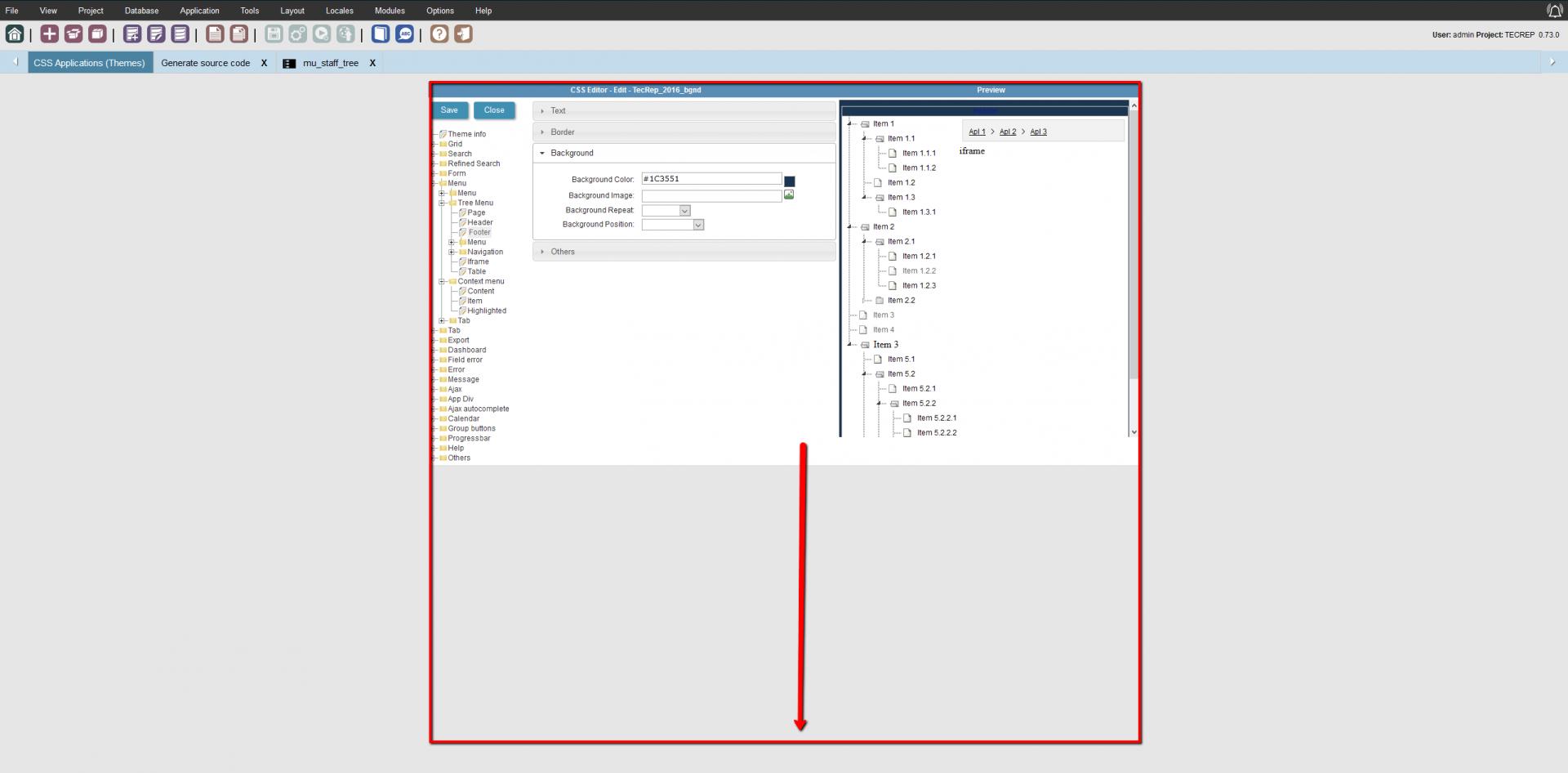Expand the Border section
The height and width of the screenshot is (773, 1568).
point(684,132)
